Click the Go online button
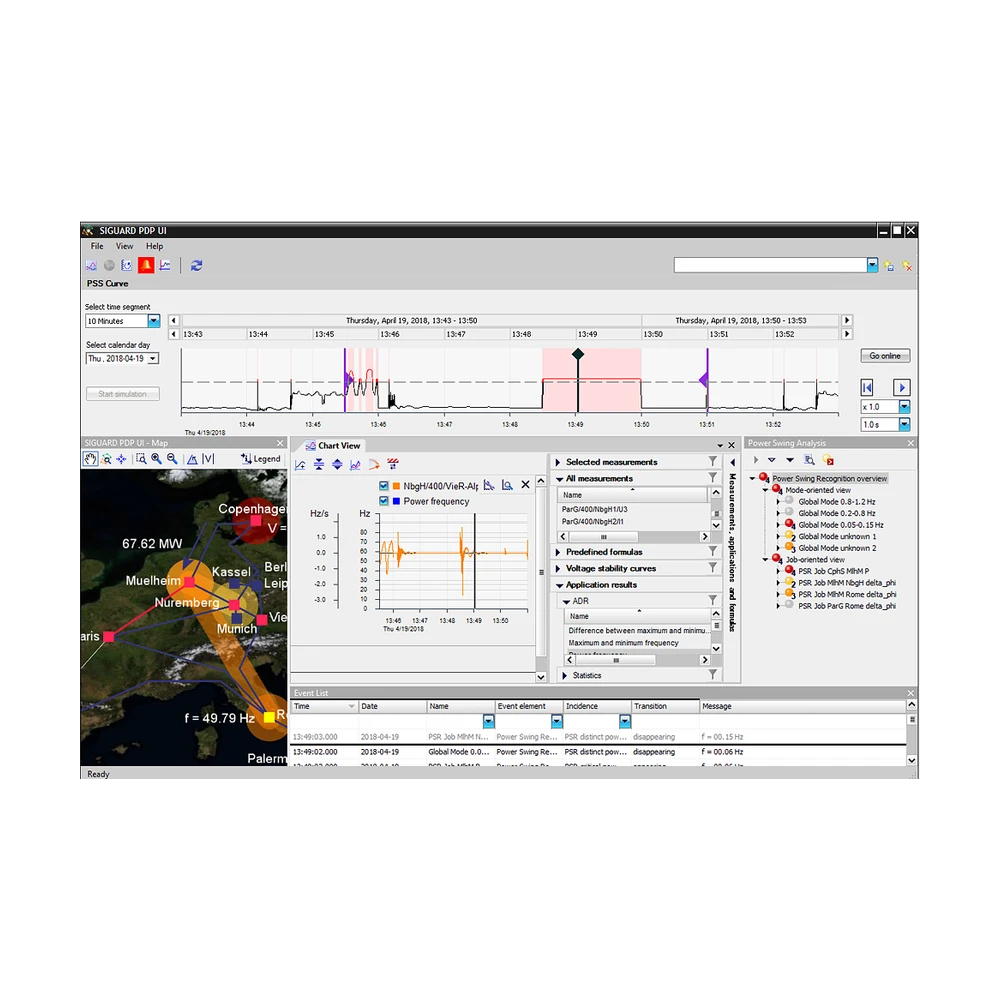Screen dimensions: 1000x1000 [885, 356]
